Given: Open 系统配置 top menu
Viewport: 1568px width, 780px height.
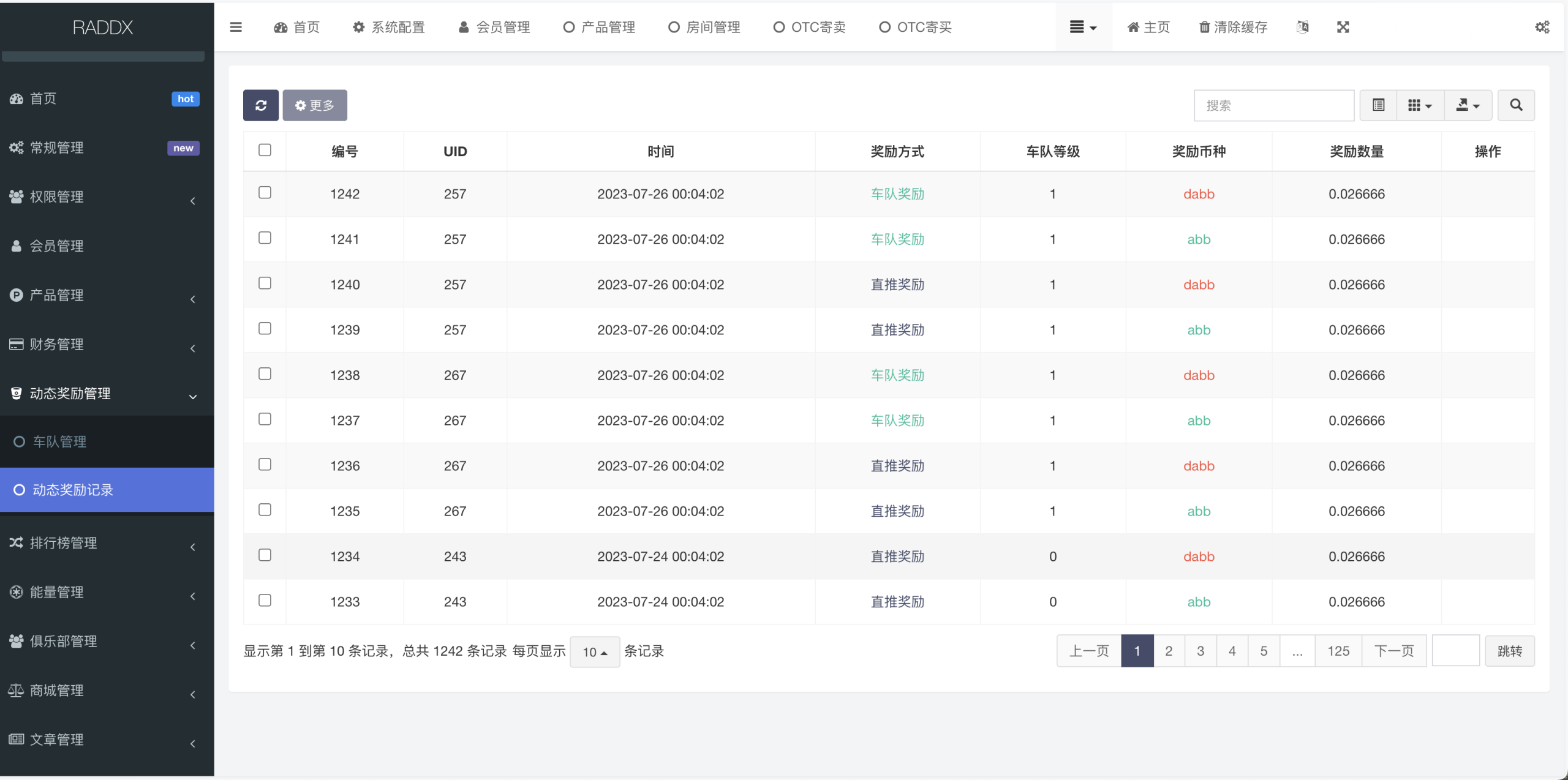Looking at the screenshot, I should 389,27.
